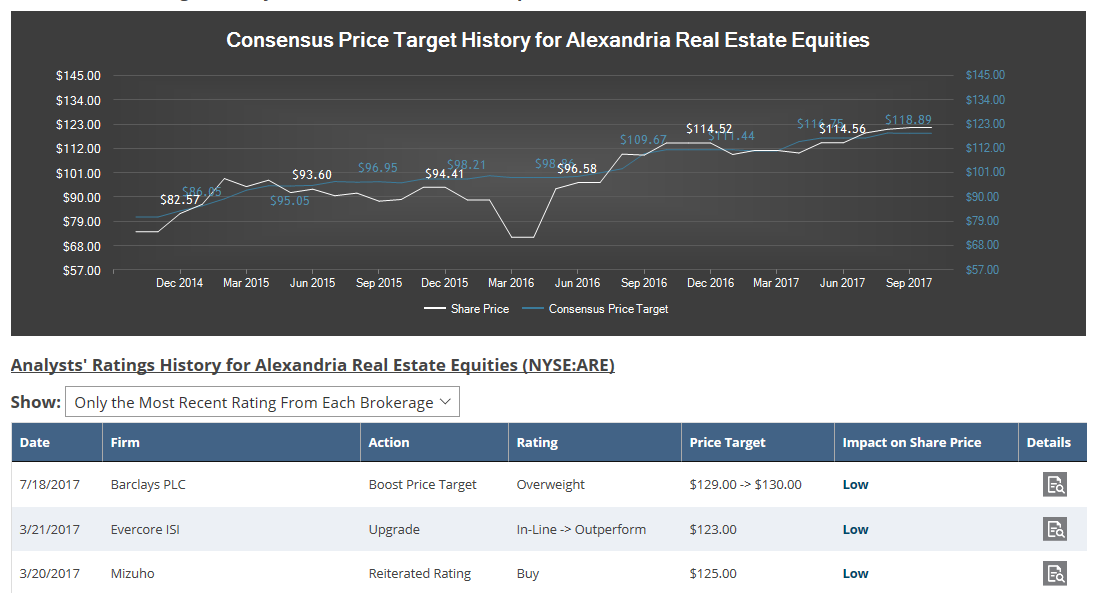
Task: Open the Details icon for the Evercore ISI upgrade
Action: tap(1055, 529)
